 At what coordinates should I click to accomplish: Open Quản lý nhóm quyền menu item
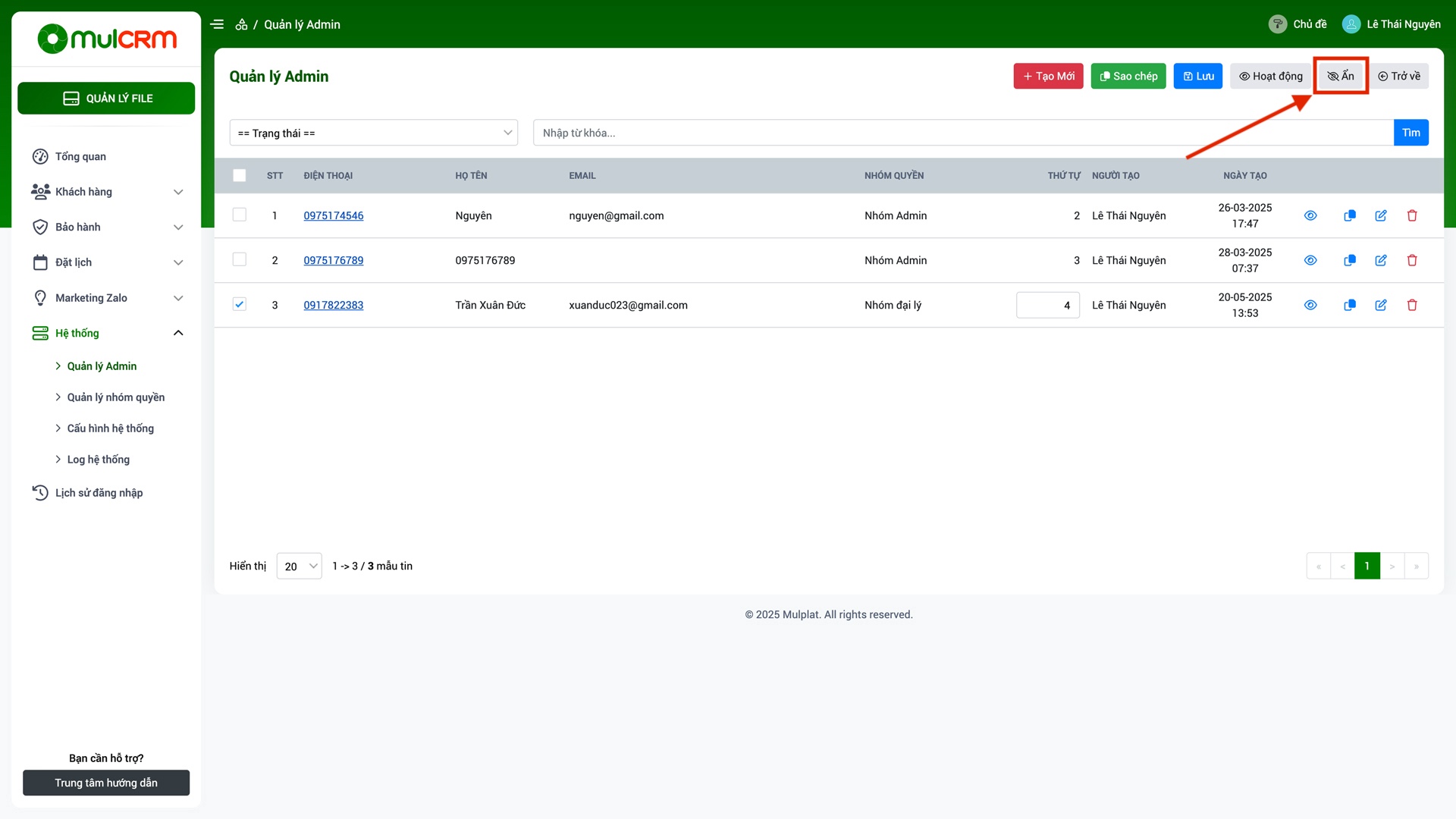(115, 397)
